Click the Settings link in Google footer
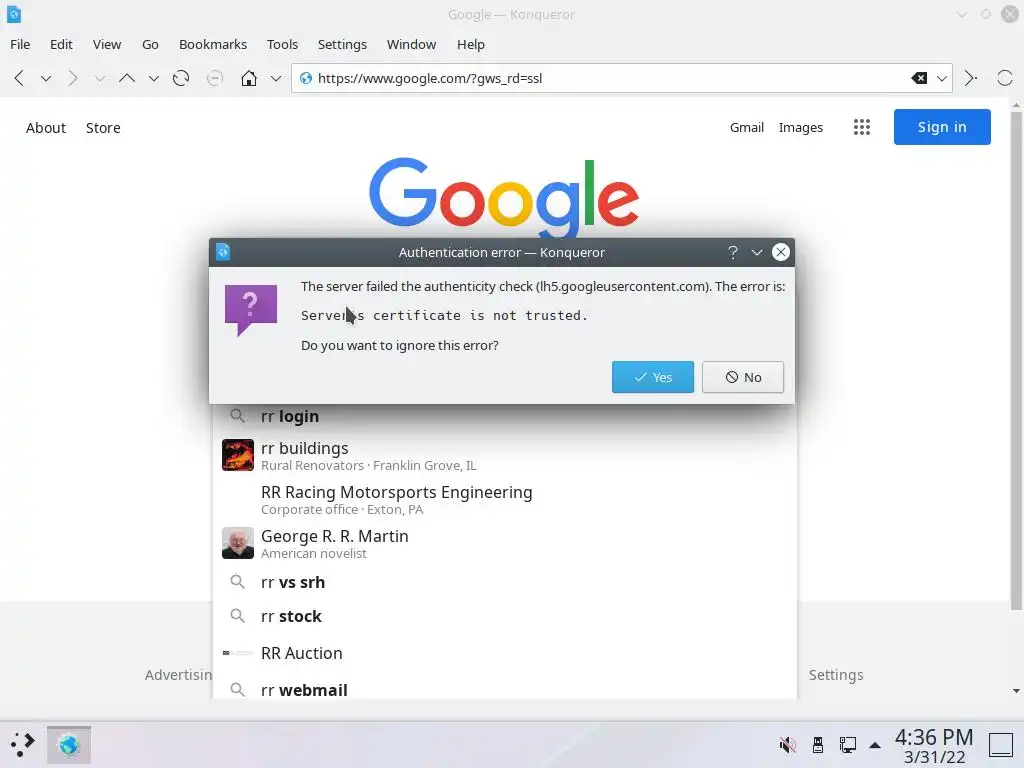Viewport: 1024px width, 768px height. point(836,675)
